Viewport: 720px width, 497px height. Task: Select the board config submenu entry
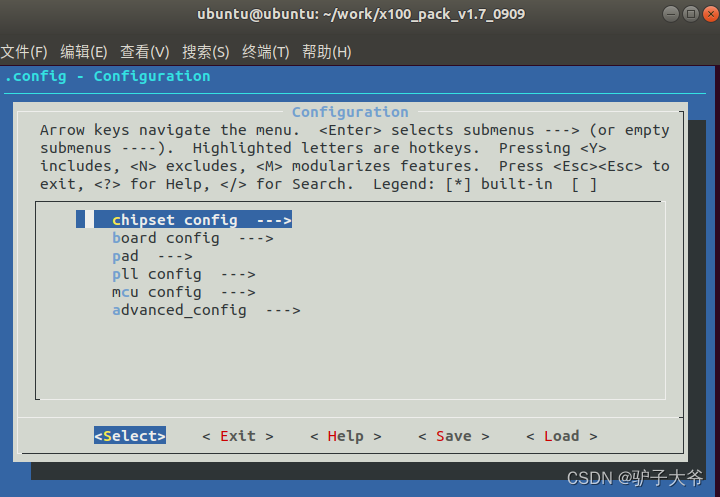tap(193, 238)
